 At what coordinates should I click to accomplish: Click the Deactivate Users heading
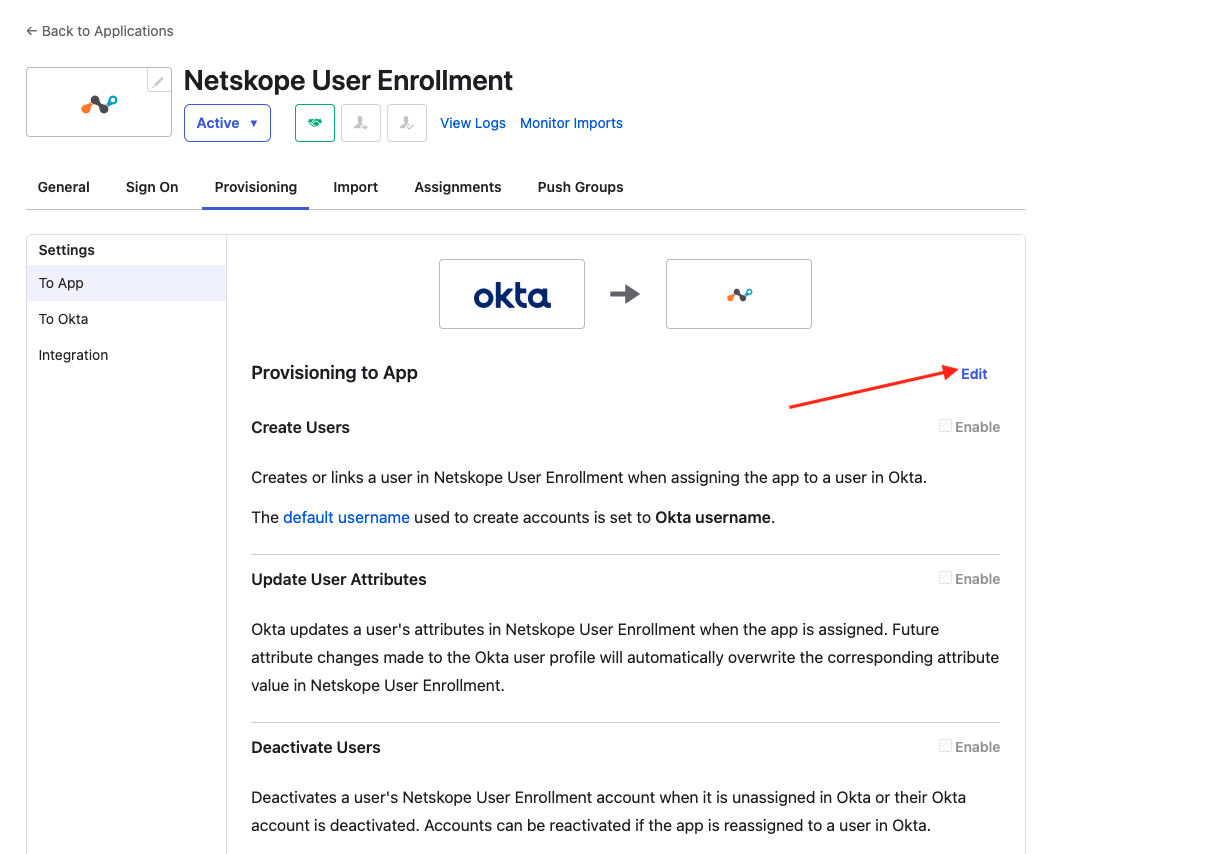tap(316, 747)
